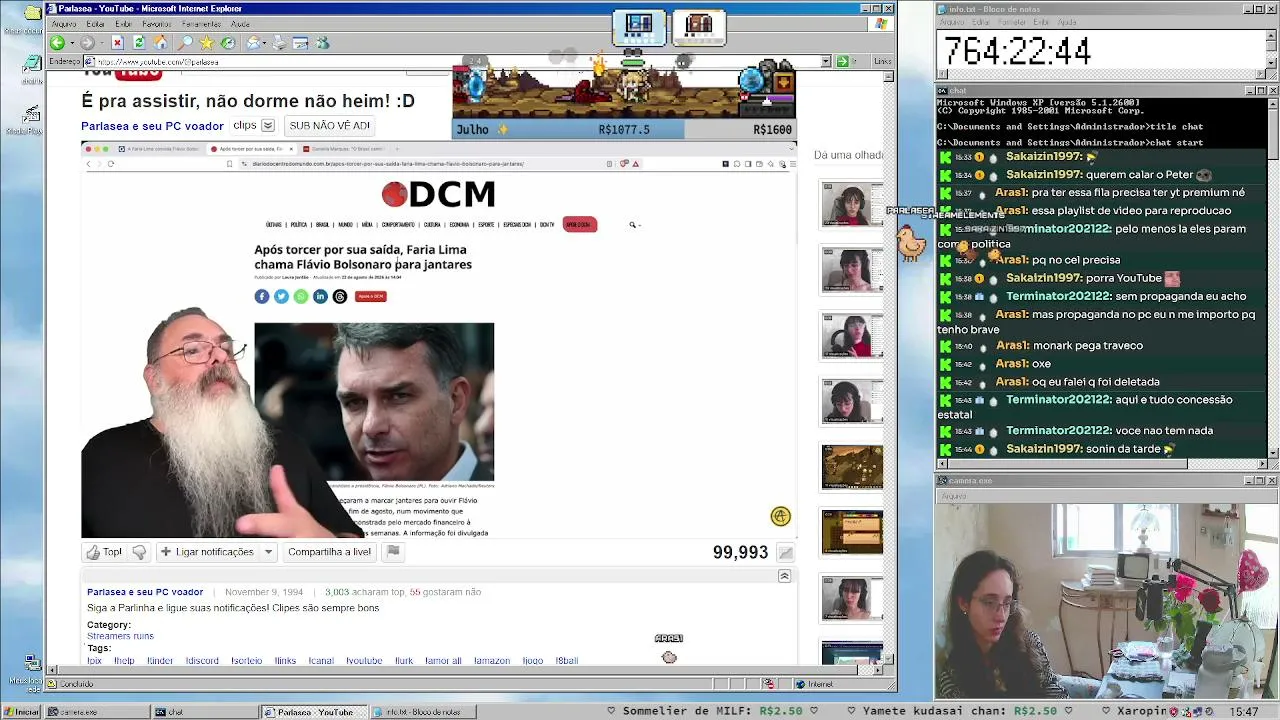Refresh the page in Internet Explorer
This screenshot has height=720, width=1280.
[x=139, y=43]
